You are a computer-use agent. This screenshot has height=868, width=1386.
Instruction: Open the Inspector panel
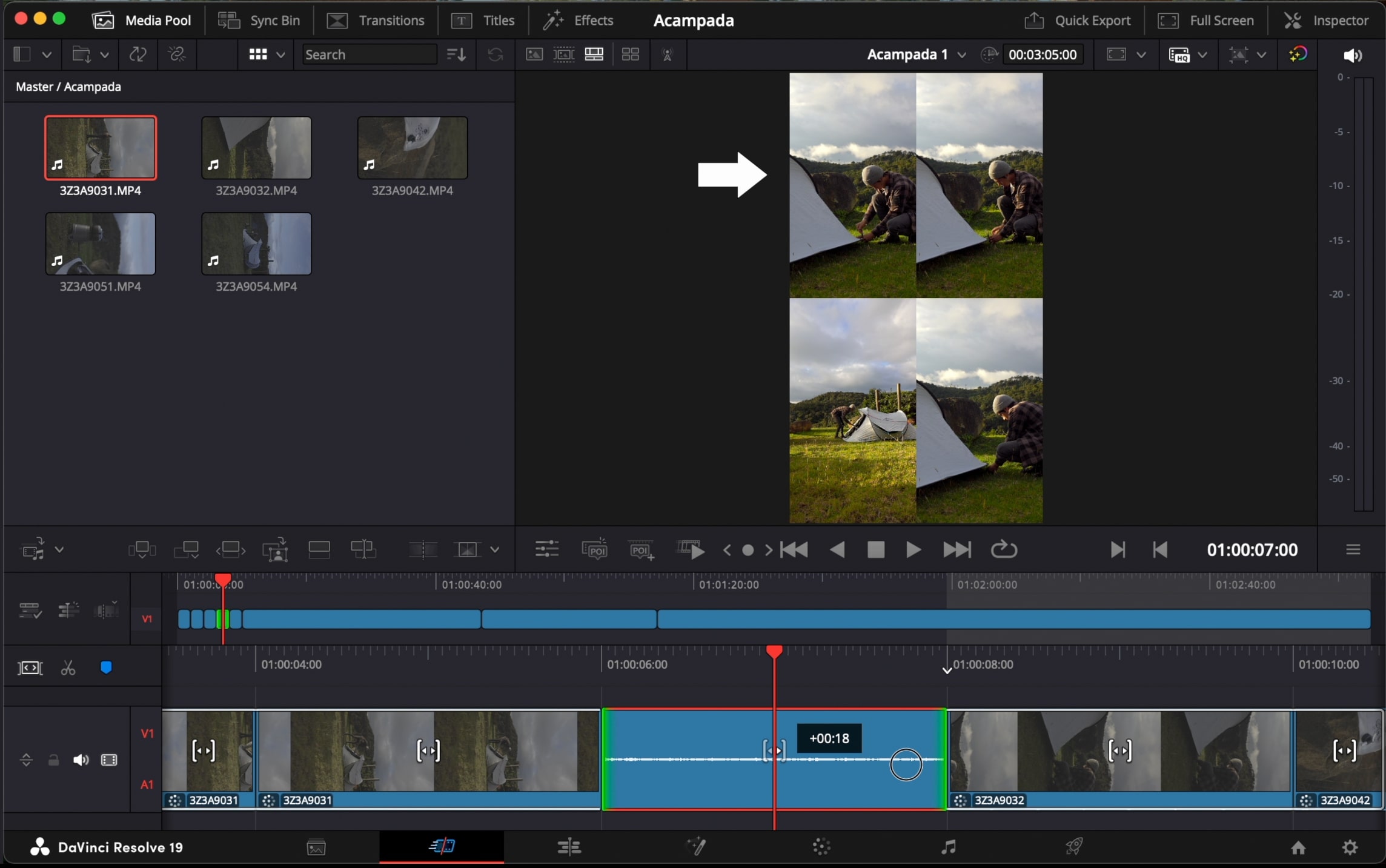(1325, 21)
